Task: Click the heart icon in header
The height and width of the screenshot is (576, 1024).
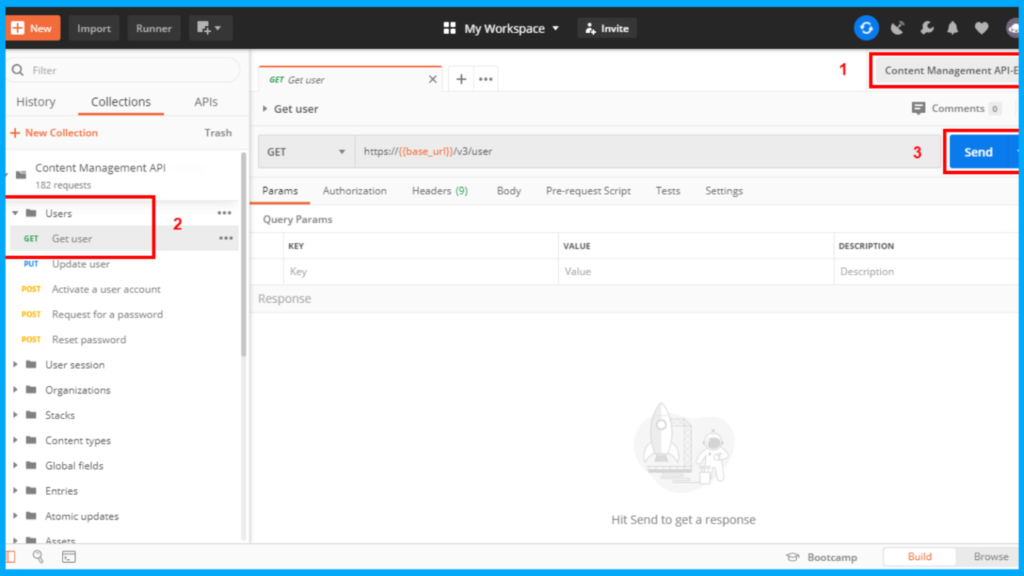Action: (x=982, y=28)
